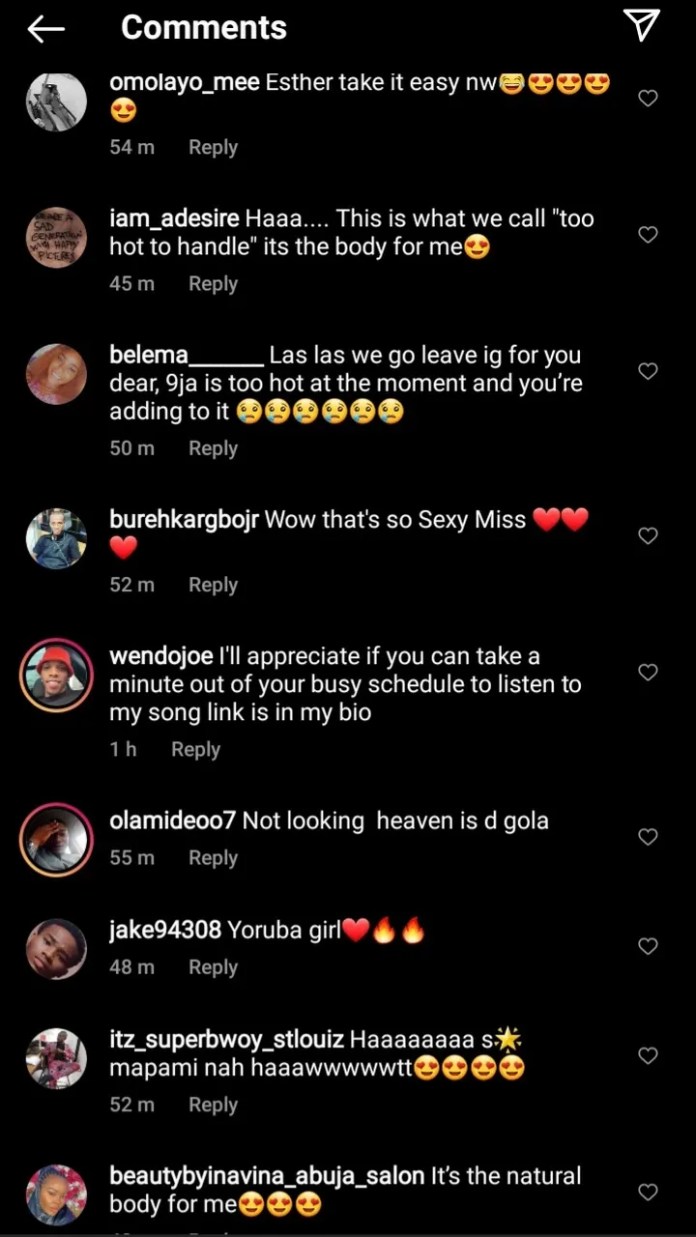The height and width of the screenshot is (1237, 696).
Task: Tap heart beside wendojoe's comment
Action: (x=648, y=672)
